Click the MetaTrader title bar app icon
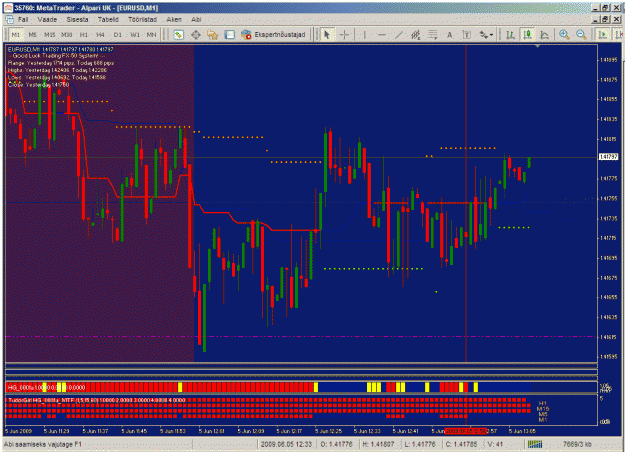 (8, 8)
